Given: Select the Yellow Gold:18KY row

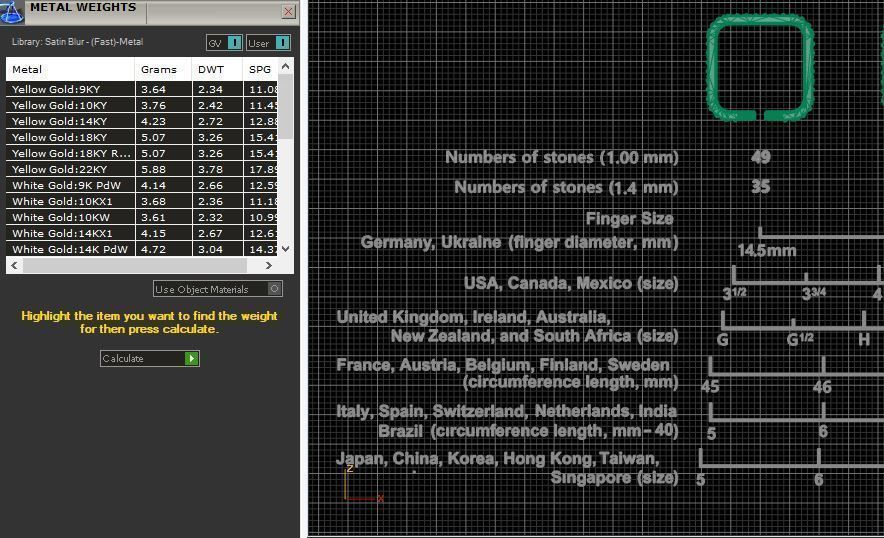Looking at the screenshot, I should [x=142, y=137].
